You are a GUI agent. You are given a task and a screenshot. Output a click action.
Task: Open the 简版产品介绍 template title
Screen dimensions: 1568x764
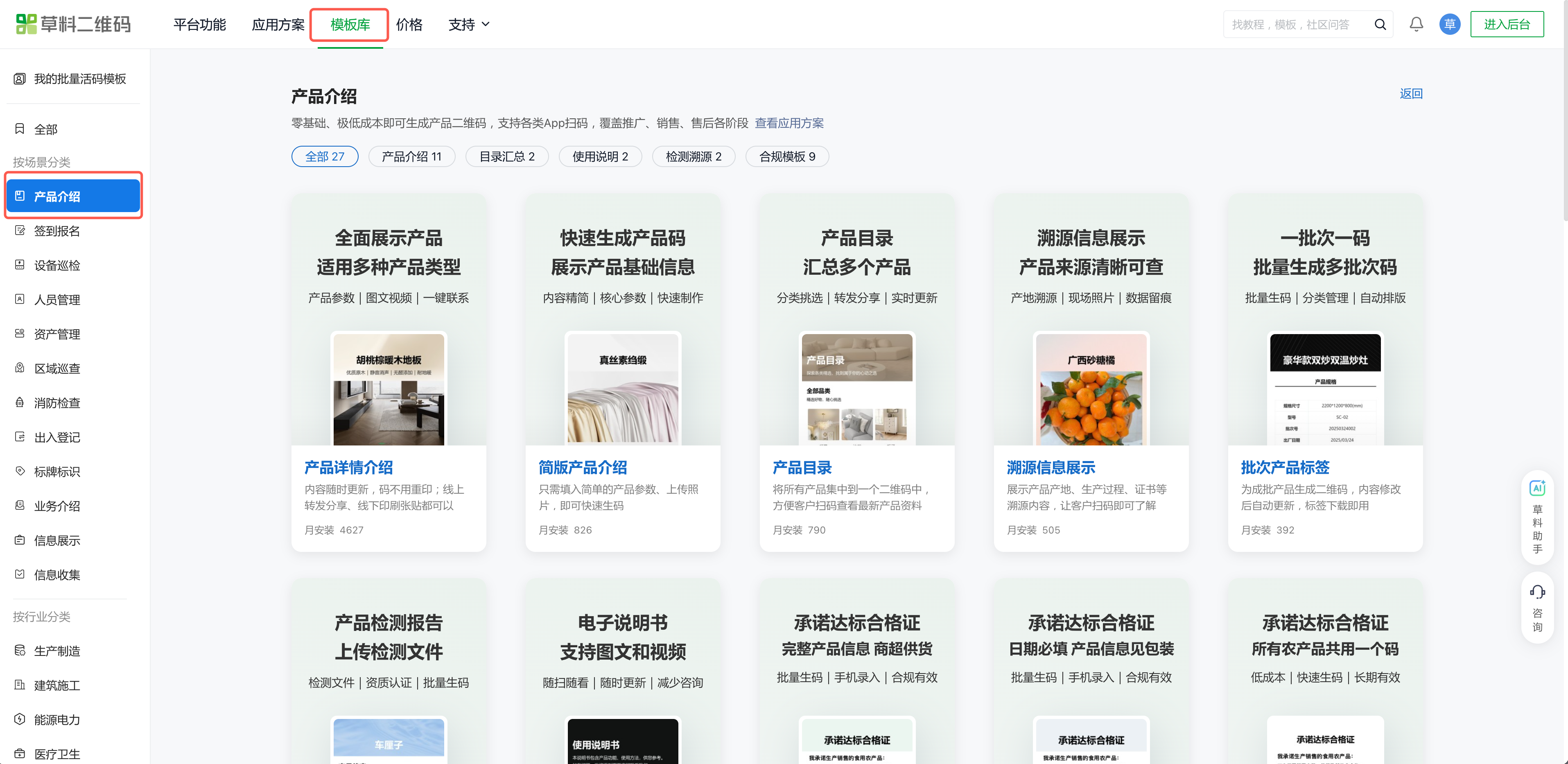tap(583, 468)
